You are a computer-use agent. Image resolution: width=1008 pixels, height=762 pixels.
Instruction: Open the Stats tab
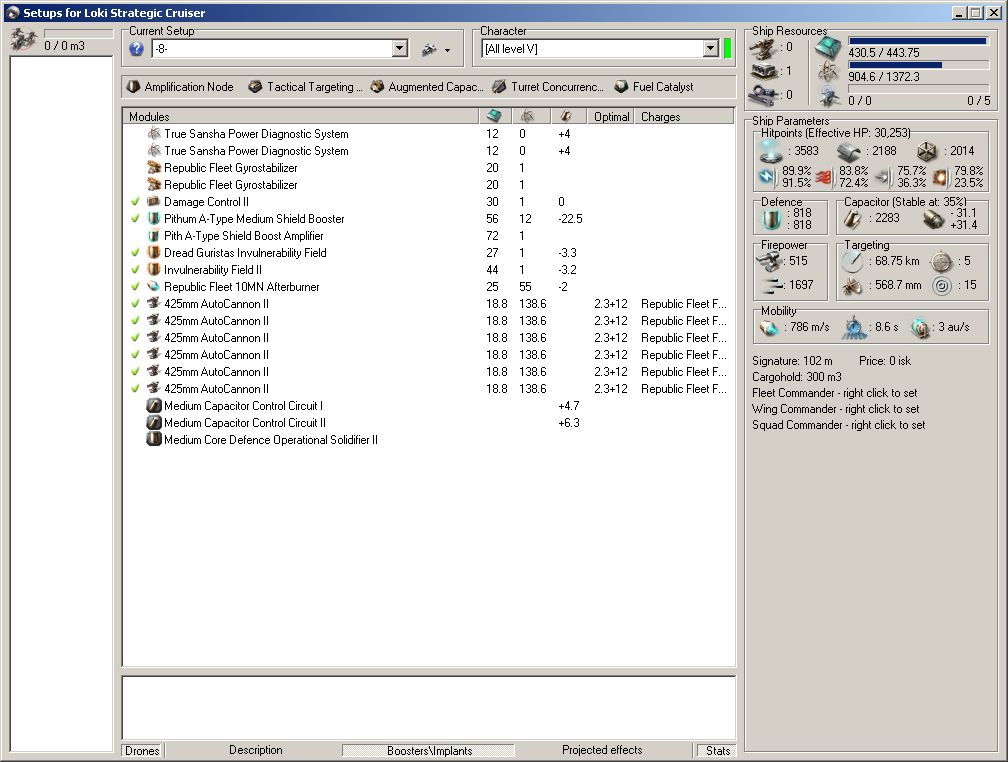[717, 750]
